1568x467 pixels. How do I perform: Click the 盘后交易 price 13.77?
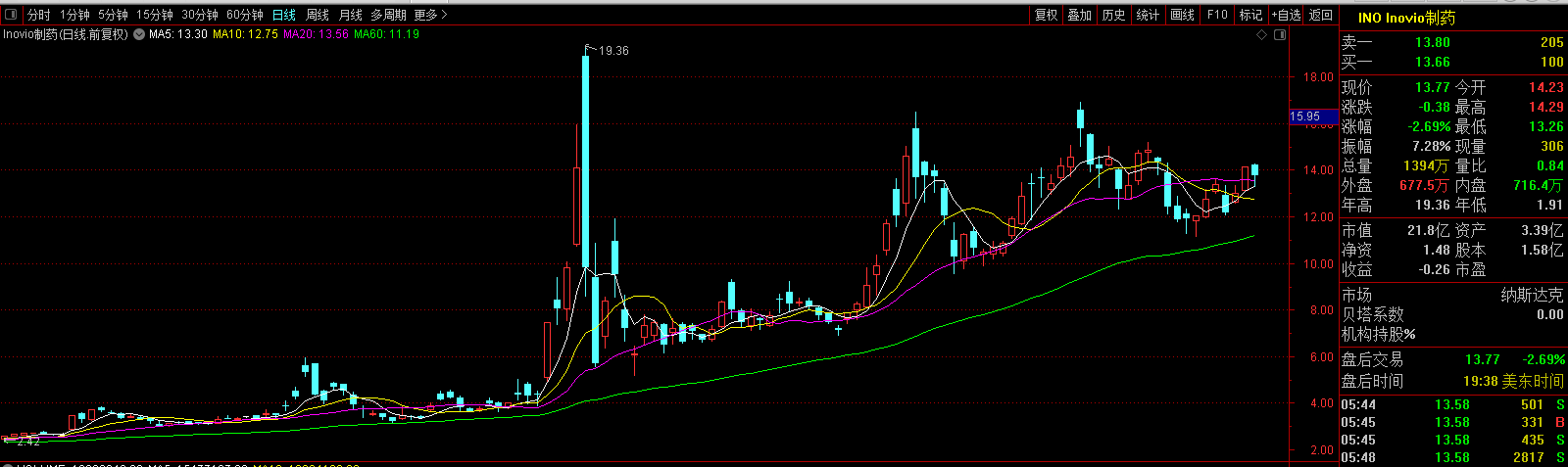[1483, 359]
